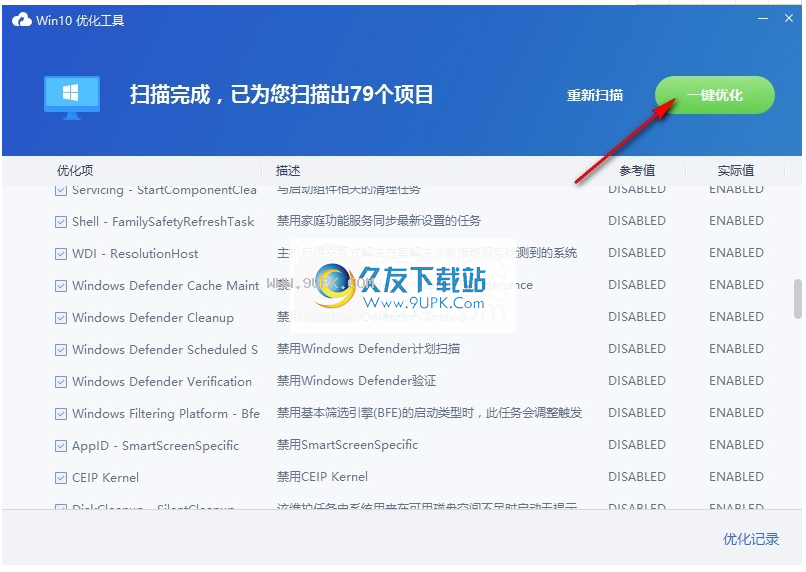Click the vertical scrollbar thumb
Image resolution: width=806 pixels, height=572 pixels.
[798, 299]
